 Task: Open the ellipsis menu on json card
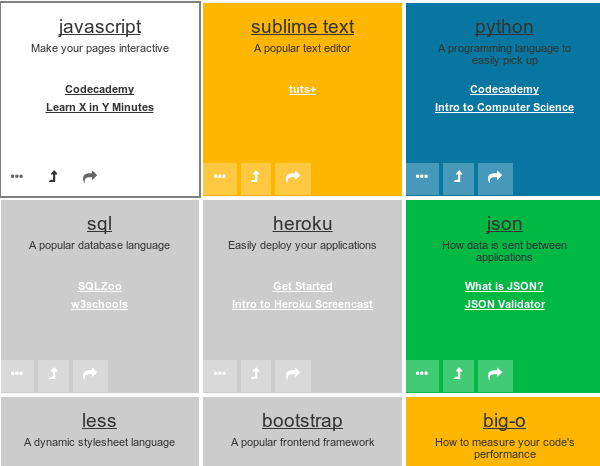pyautogui.click(x=422, y=373)
